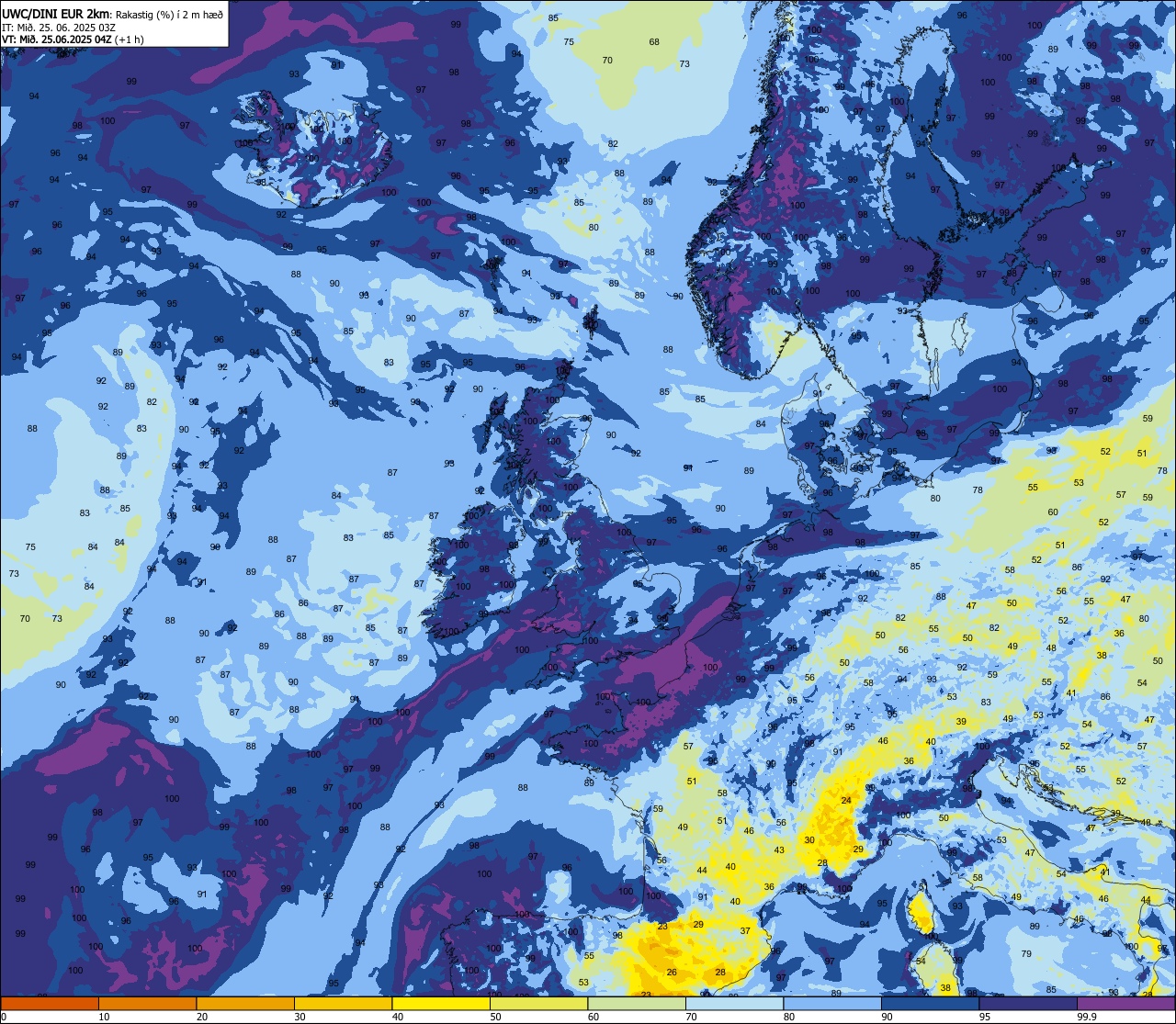Click the 0–10% dark orange legend swatch
The width and height of the screenshot is (1176, 1024).
click(50, 1003)
